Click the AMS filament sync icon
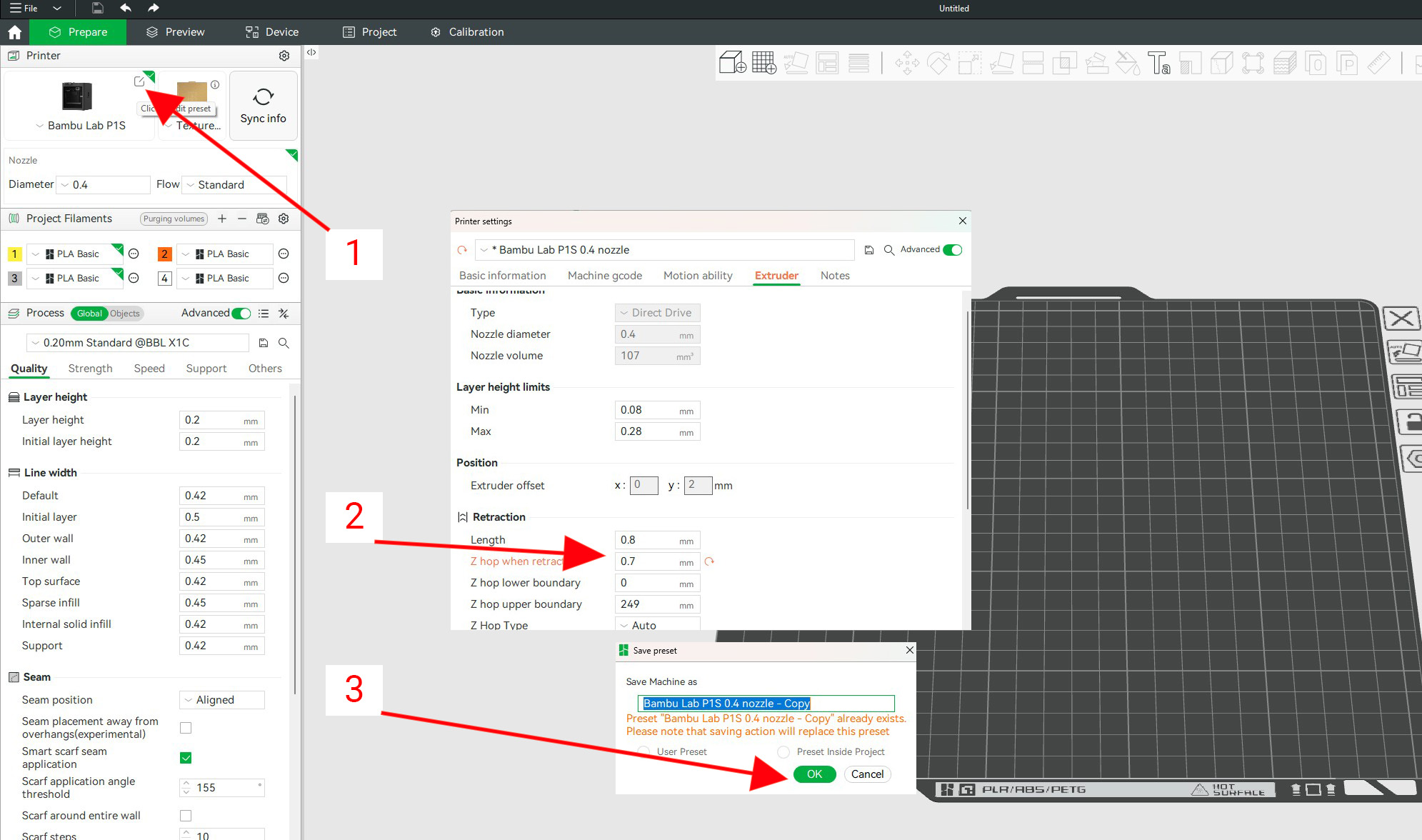 tap(263, 219)
